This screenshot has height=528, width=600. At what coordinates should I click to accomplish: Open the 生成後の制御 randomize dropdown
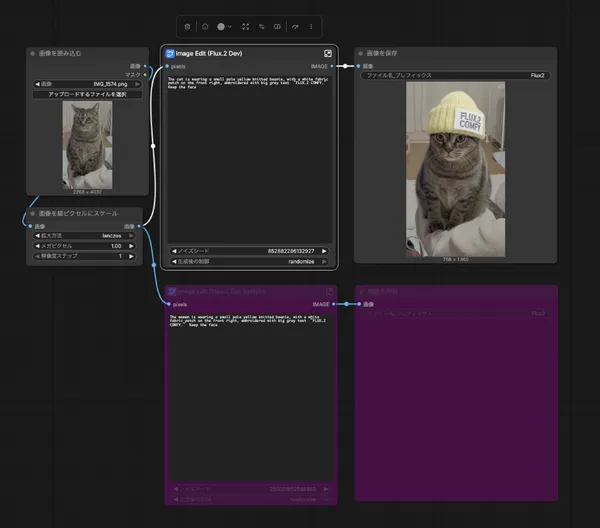pos(249,261)
